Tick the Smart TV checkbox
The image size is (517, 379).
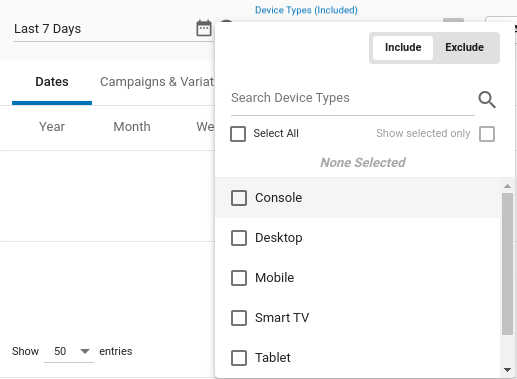[239, 318]
